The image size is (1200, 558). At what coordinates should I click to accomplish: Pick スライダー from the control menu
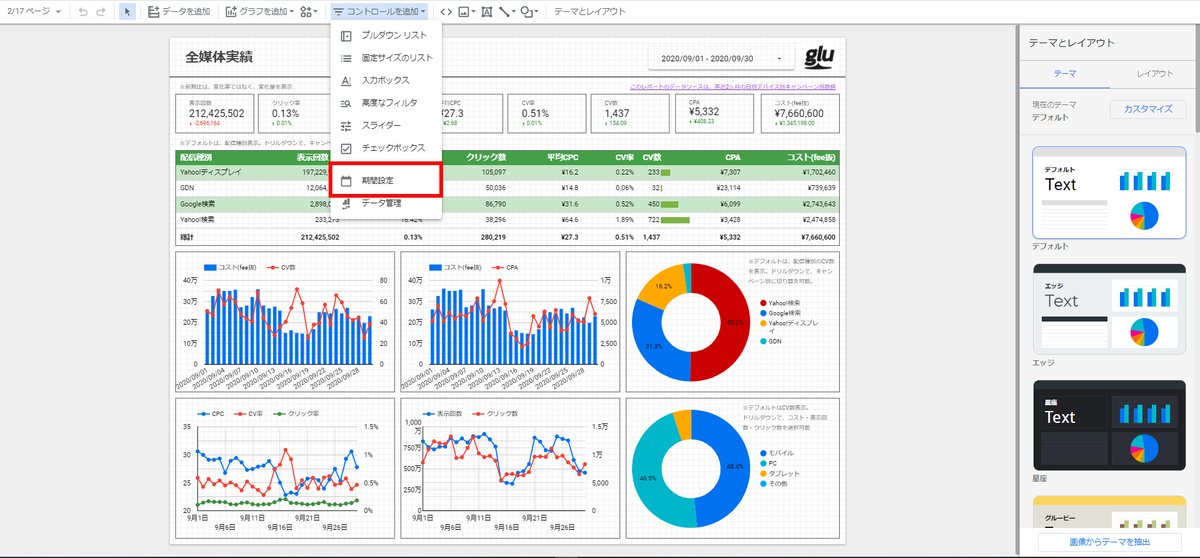pyautogui.click(x=387, y=125)
